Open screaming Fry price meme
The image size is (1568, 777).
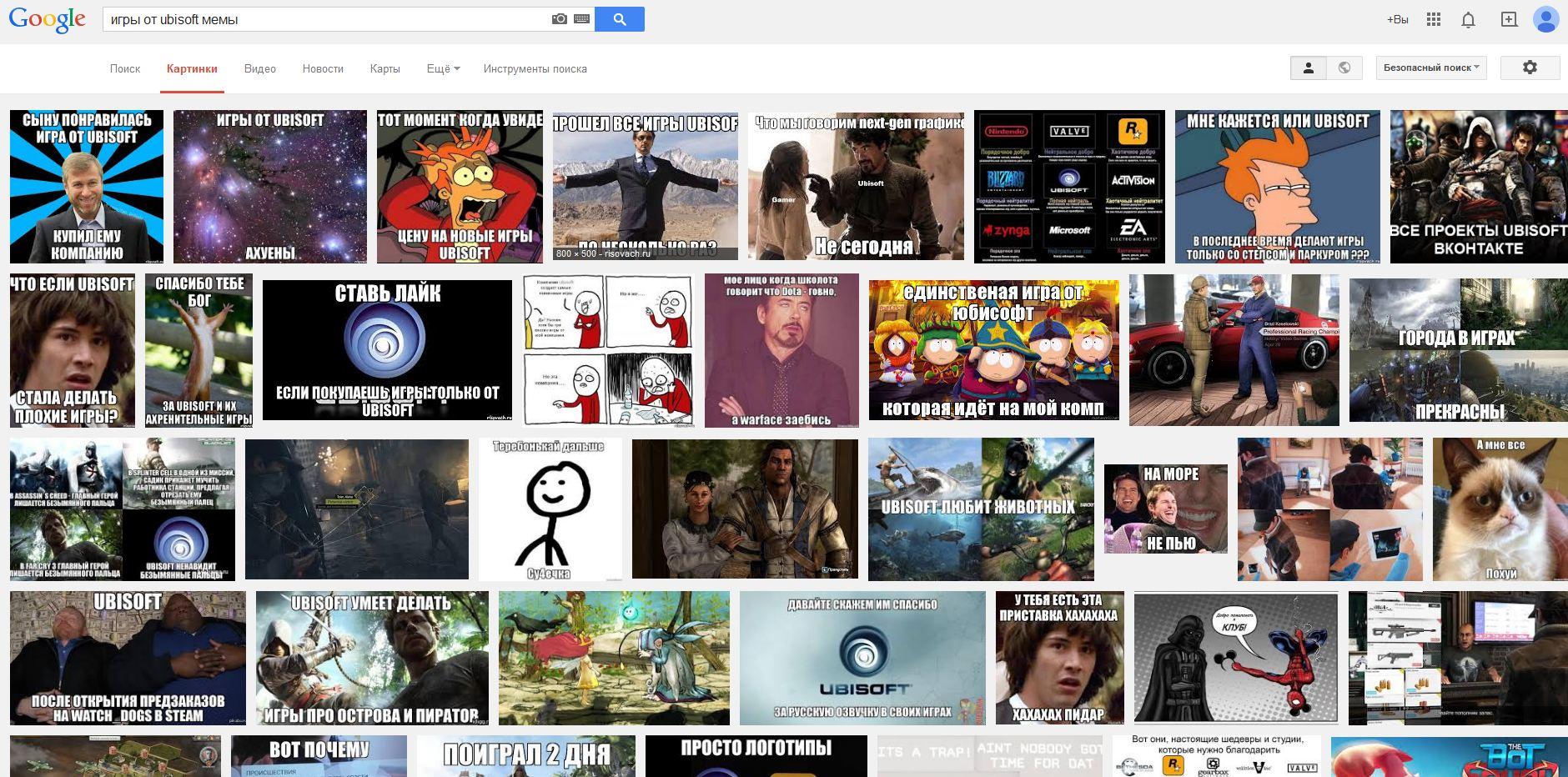[x=460, y=187]
